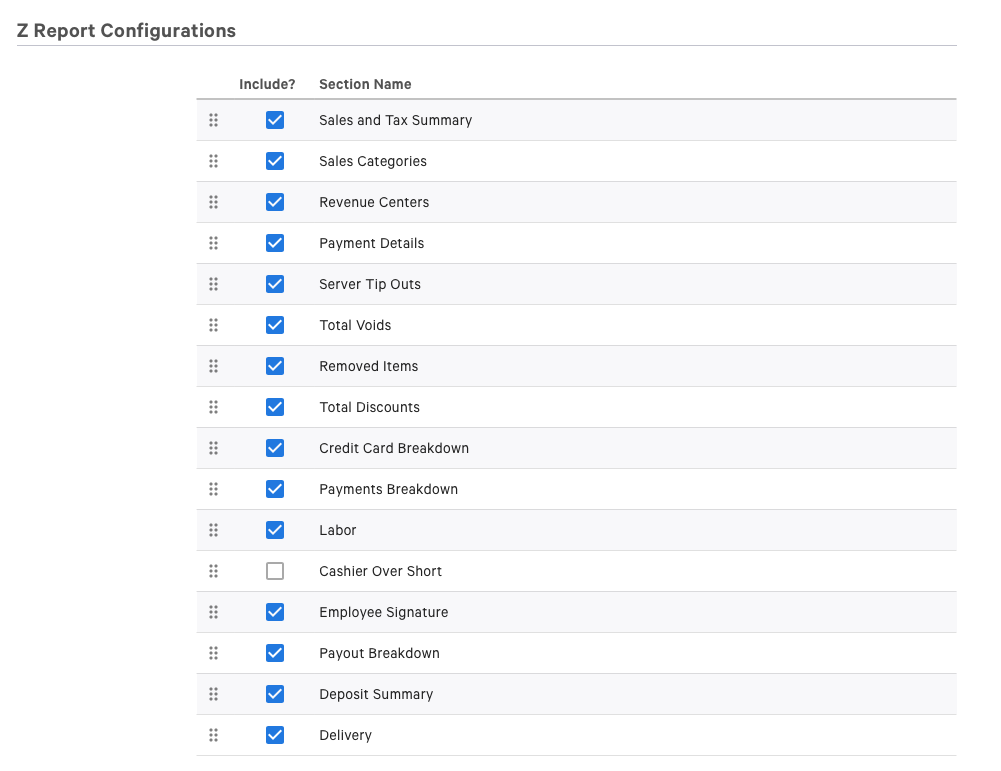This screenshot has height=771, width=1001.
Task: Click the Deposit Summary section name
Action: click(x=376, y=694)
